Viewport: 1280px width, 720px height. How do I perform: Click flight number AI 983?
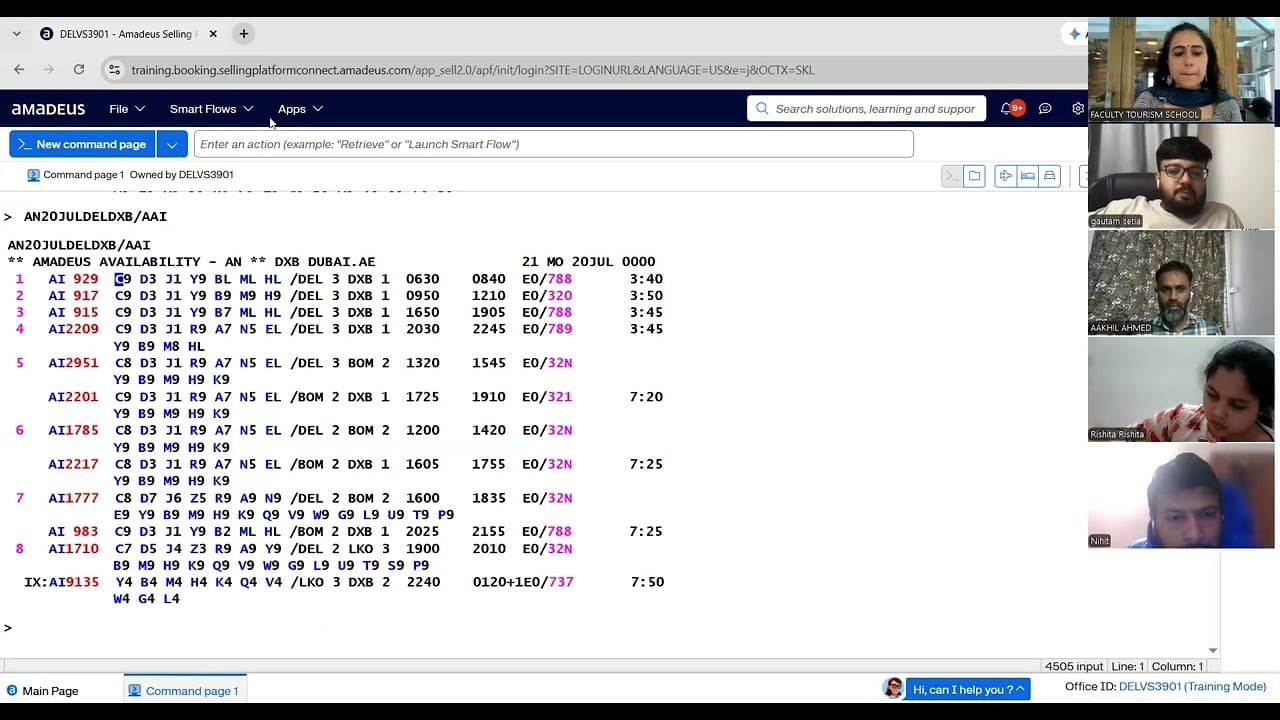pos(73,531)
